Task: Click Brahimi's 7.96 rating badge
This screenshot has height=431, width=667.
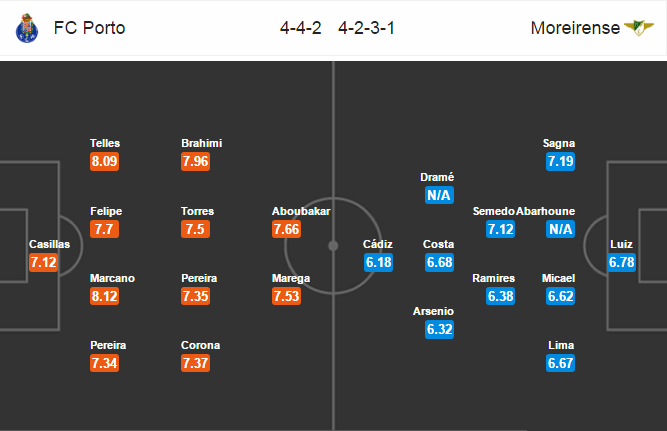Action: pyautogui.click(x=195, y=162)
